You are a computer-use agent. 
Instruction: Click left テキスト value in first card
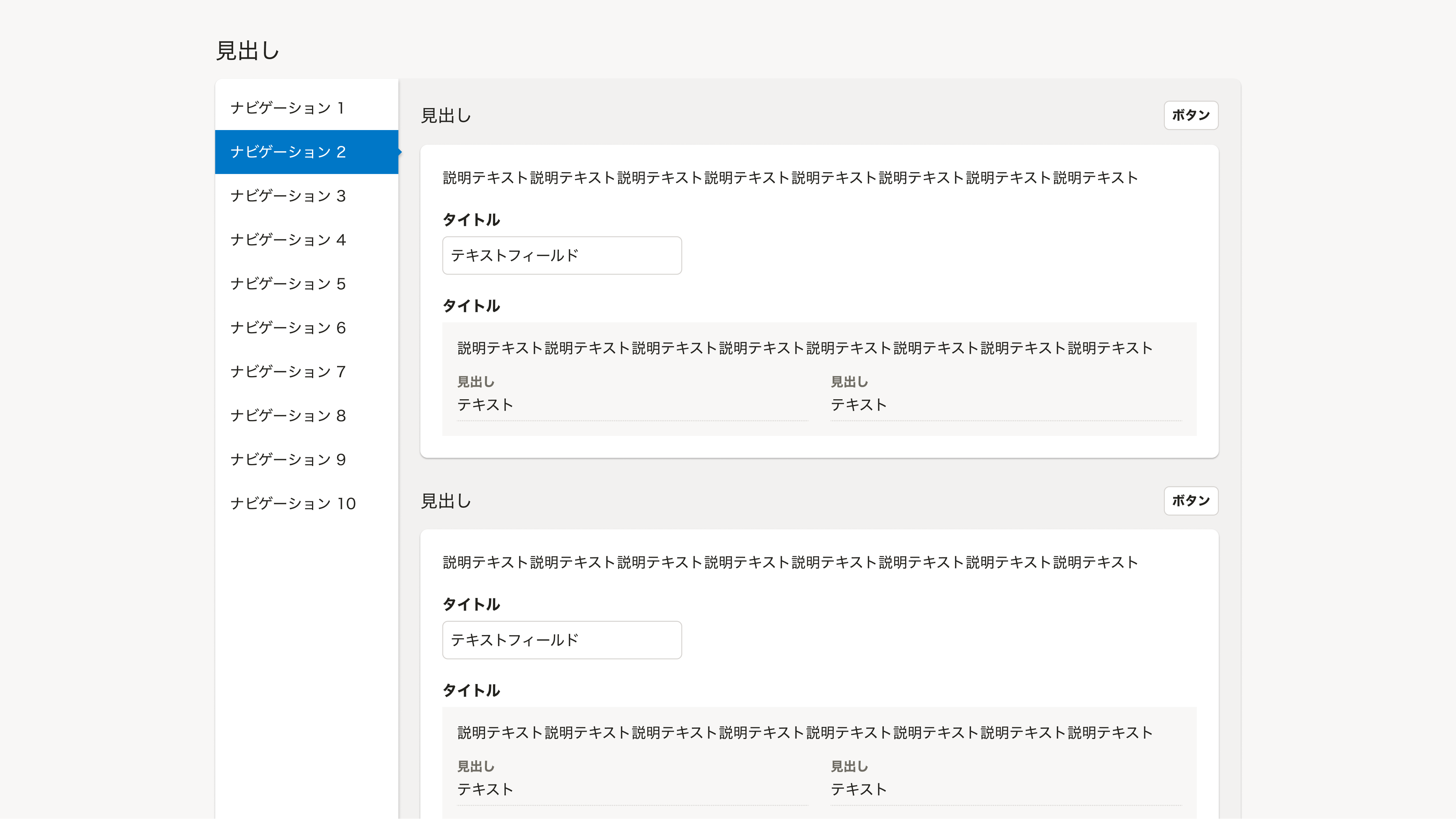point(485,405)
